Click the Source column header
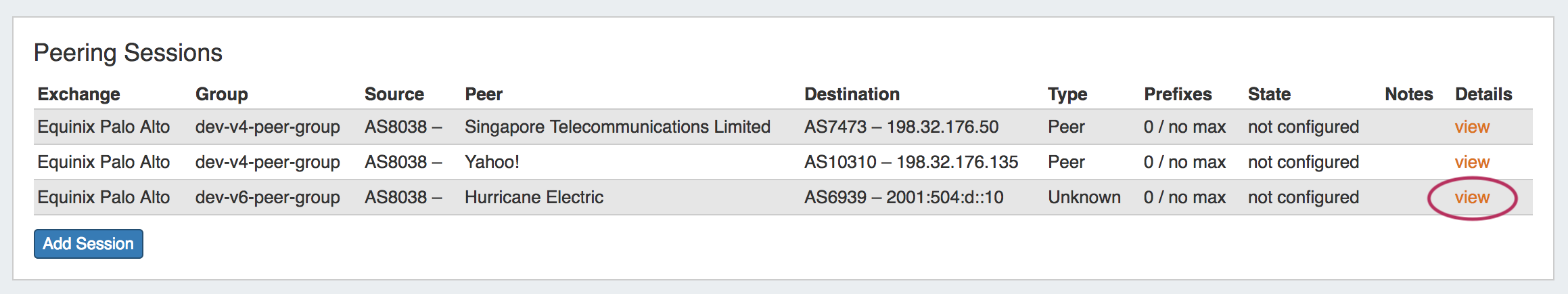Viewport: 1568px width, 294px height. pyautogui.click(x=394, y=94)
